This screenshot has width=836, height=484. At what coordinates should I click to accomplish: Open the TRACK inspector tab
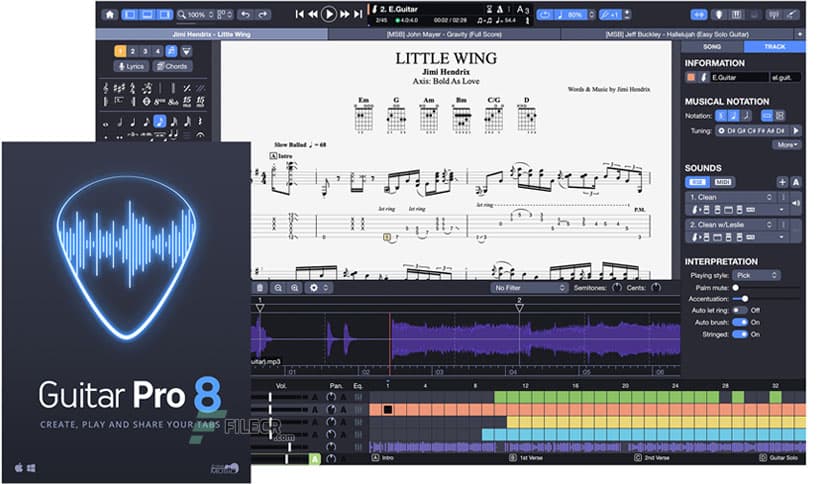[775, 47]
